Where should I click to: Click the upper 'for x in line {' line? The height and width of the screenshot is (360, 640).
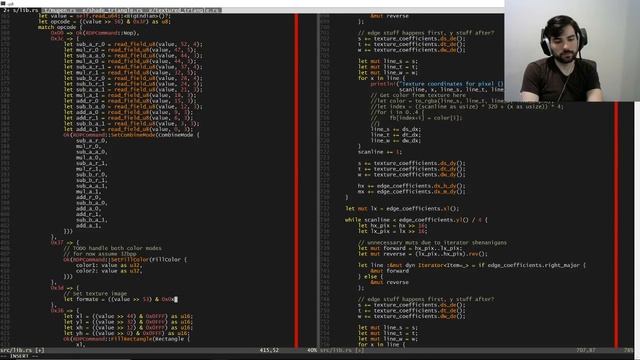pyautogui.click(x=382, y=78)
